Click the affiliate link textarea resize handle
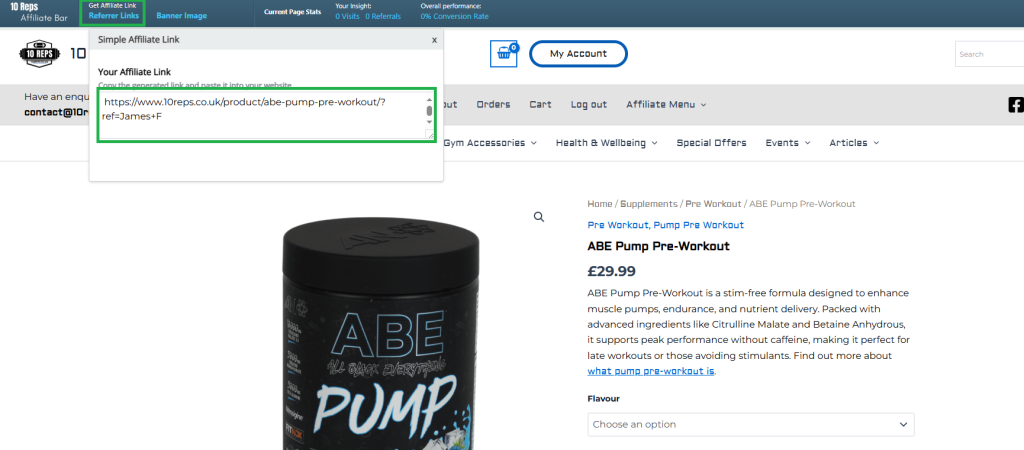This screenshot has width=1024, height=450. point(429,135)
